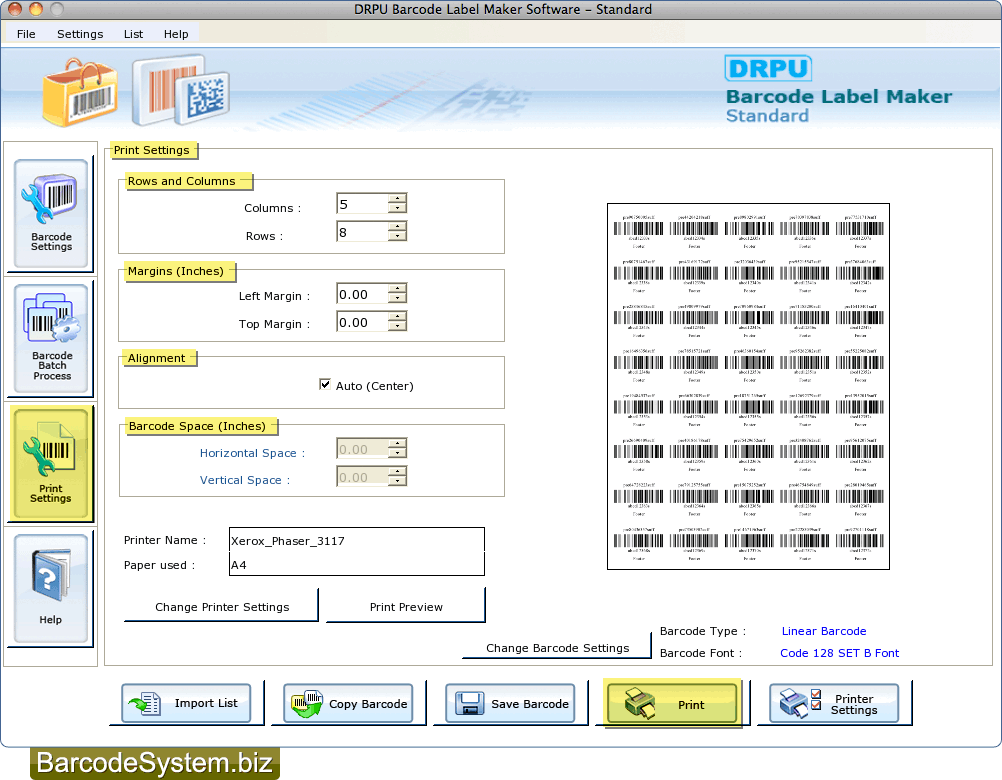Click the Copy Barcode button
Screen dimensions: 1002x780
coord(348,703)
